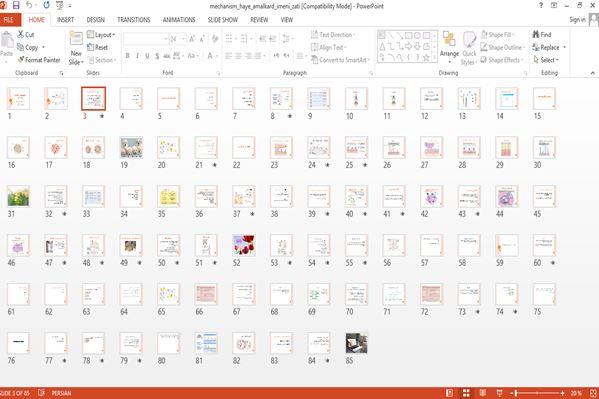Image resolution: width=599 pixels, height=399 pixels.
Task: Expand Shape Effects options
Action: tap(502, 60)
